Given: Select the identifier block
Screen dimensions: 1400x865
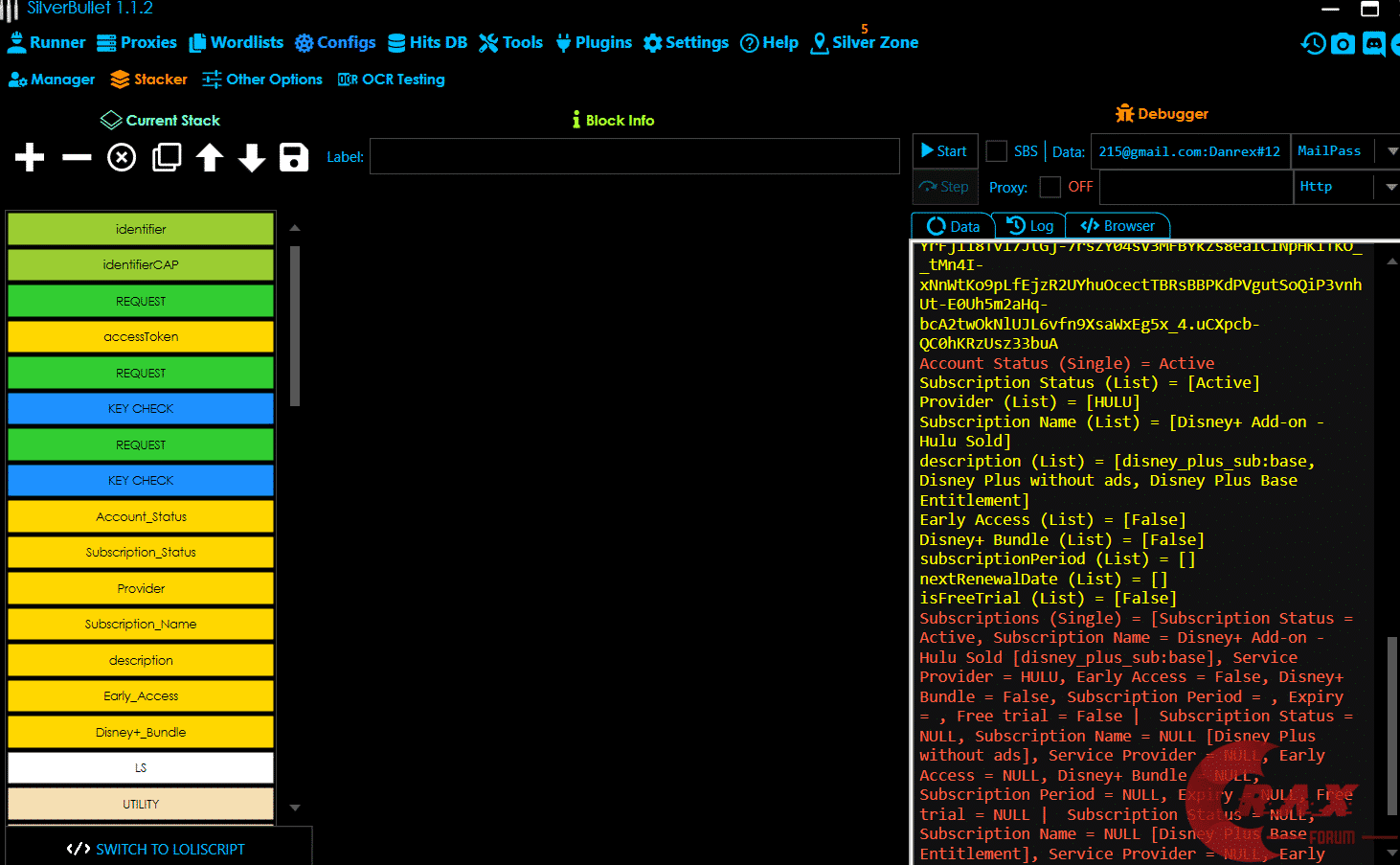Looking at the screenshot, I should (141, 229).
